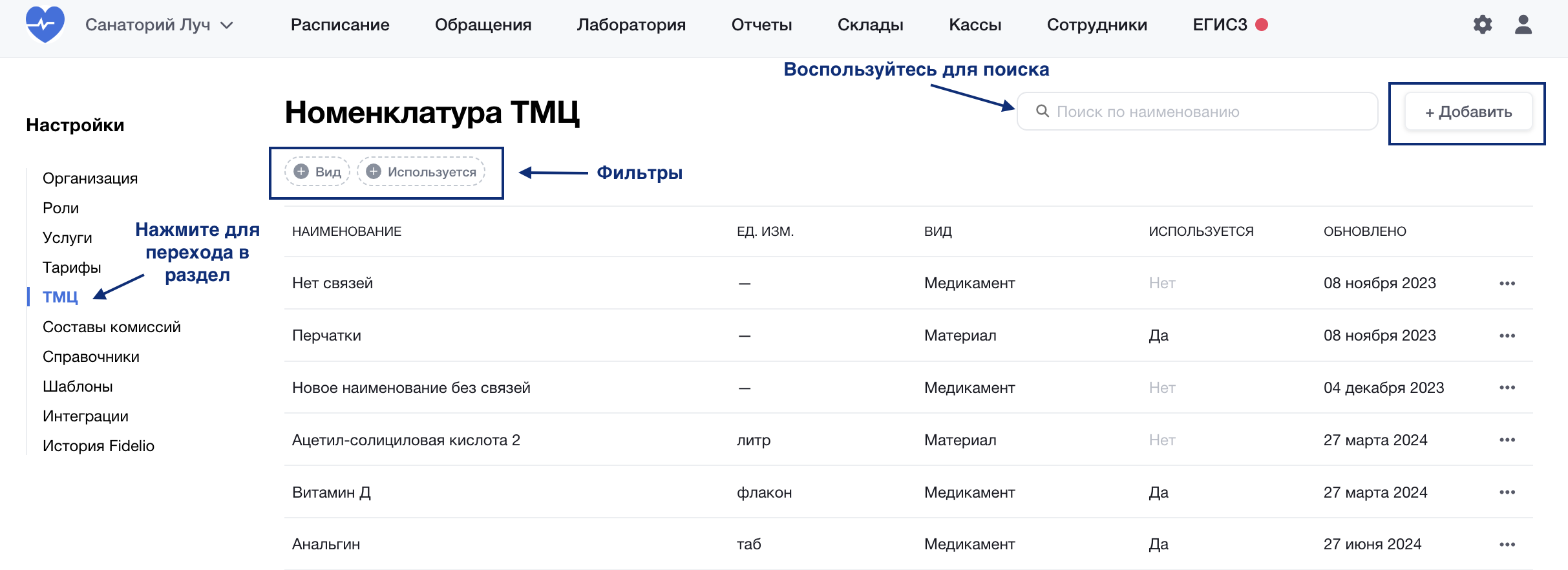The width and height of the screenshot is (1568, 570).
Task: Expand the Санаторий Луч organization dropdown
Action: (x=159, y=25)
